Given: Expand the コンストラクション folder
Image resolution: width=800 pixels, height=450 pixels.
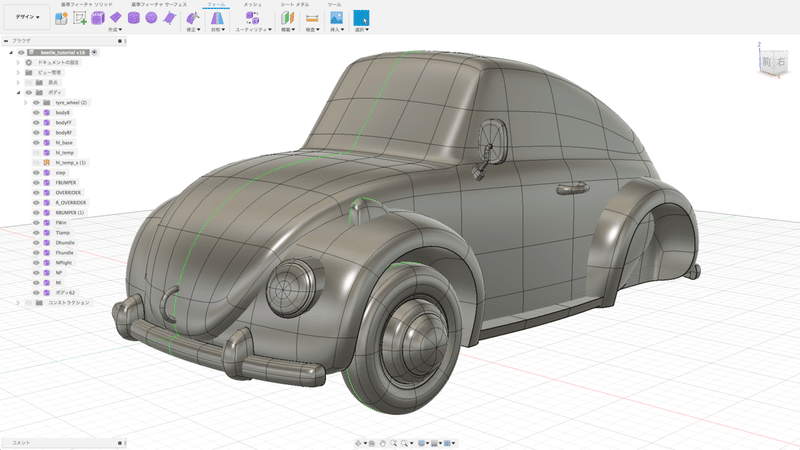Looking at the screenshot, I should pos(18,302).
